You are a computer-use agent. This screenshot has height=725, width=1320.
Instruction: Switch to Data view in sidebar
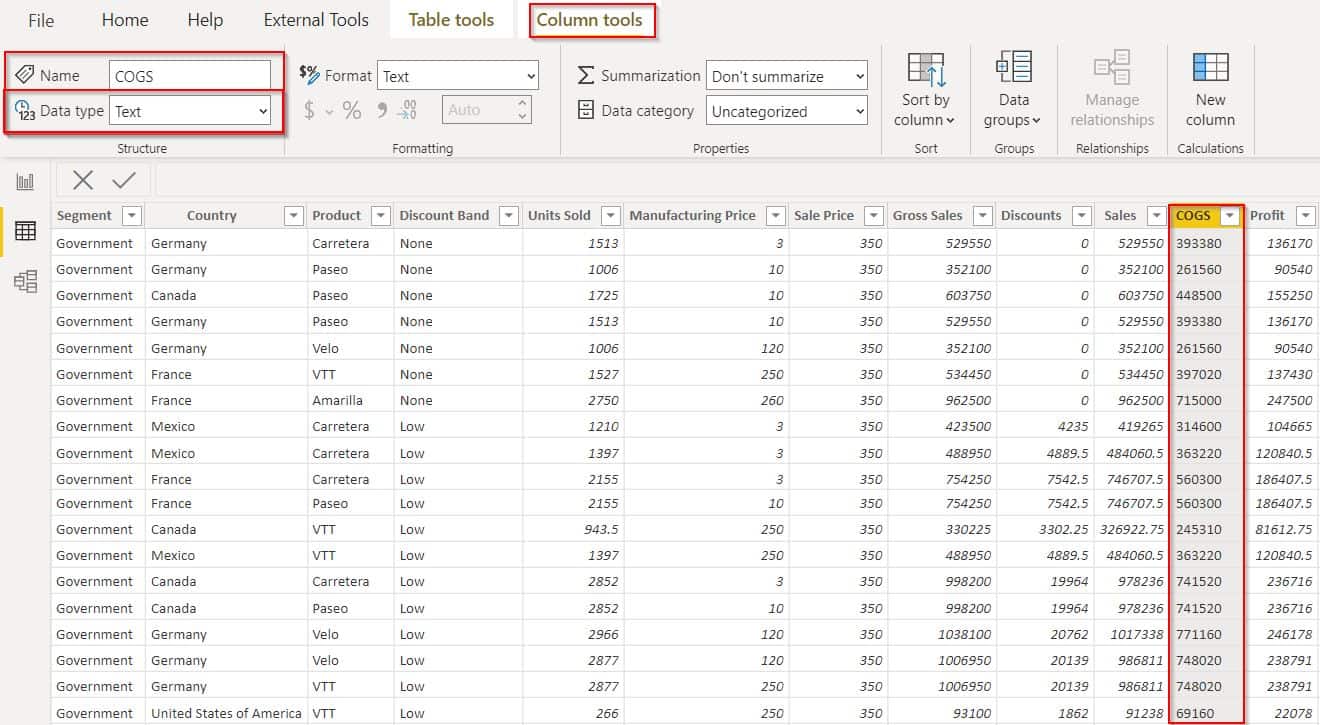point(25,232)
